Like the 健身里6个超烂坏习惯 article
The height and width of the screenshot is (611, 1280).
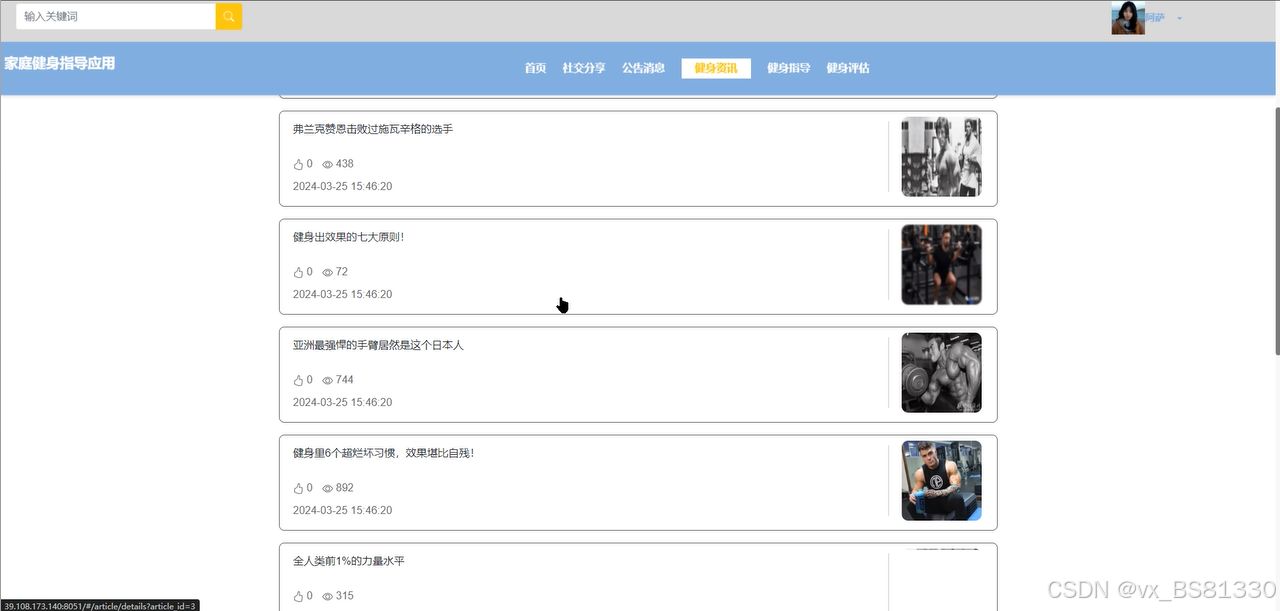[298, 488]
